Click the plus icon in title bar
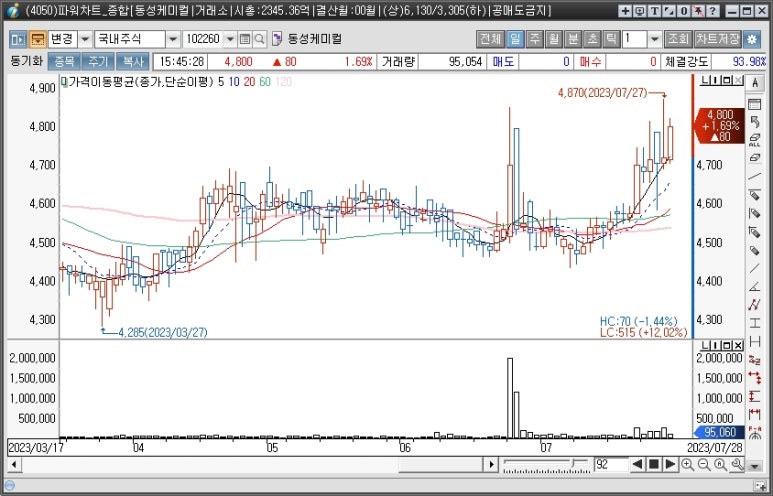Viewport: 773px width, 496px height. tap(625, 10)
